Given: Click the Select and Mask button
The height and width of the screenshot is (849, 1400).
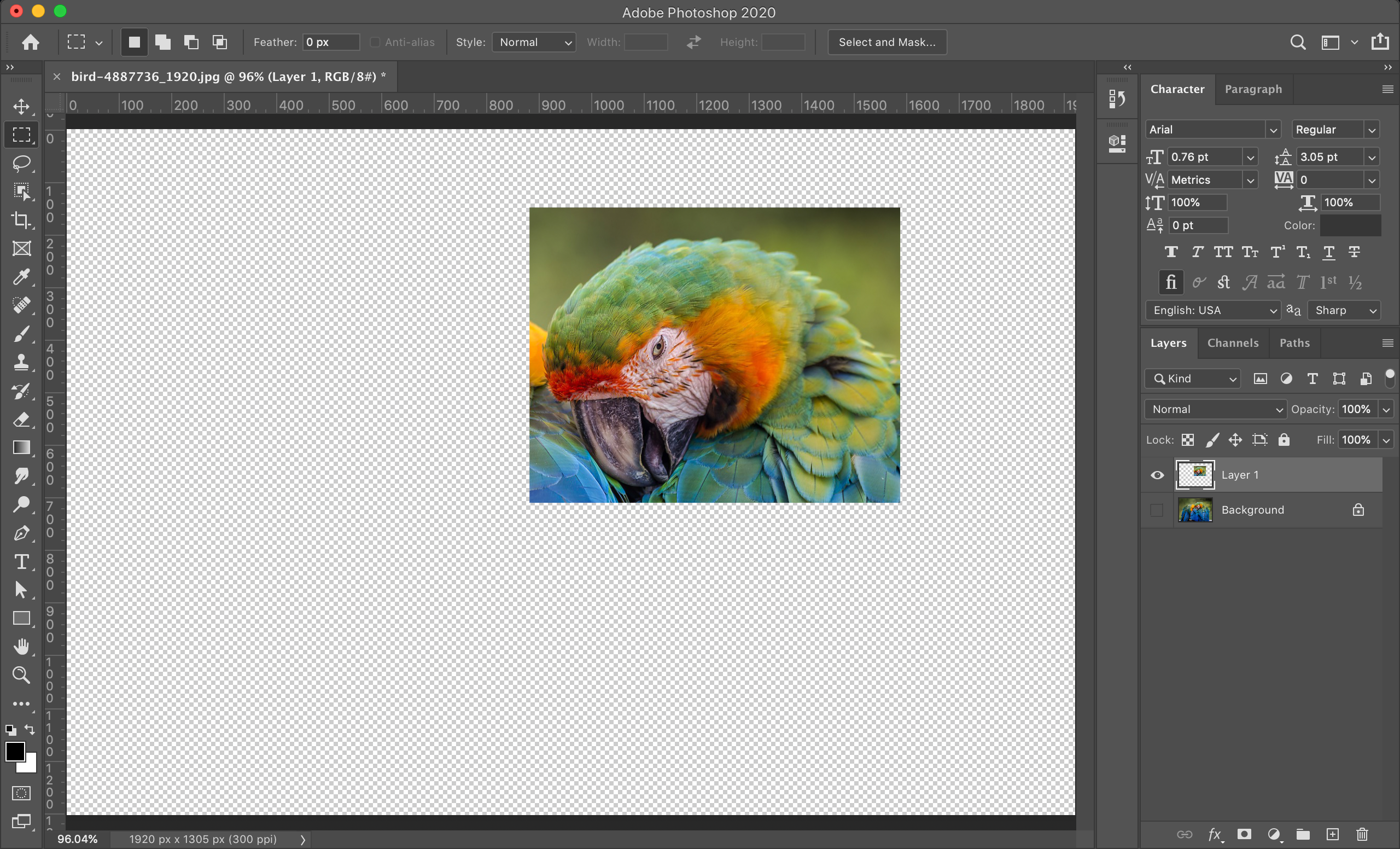Looking at the screenshot, I should pyautogui.click(x=886, y=42).
